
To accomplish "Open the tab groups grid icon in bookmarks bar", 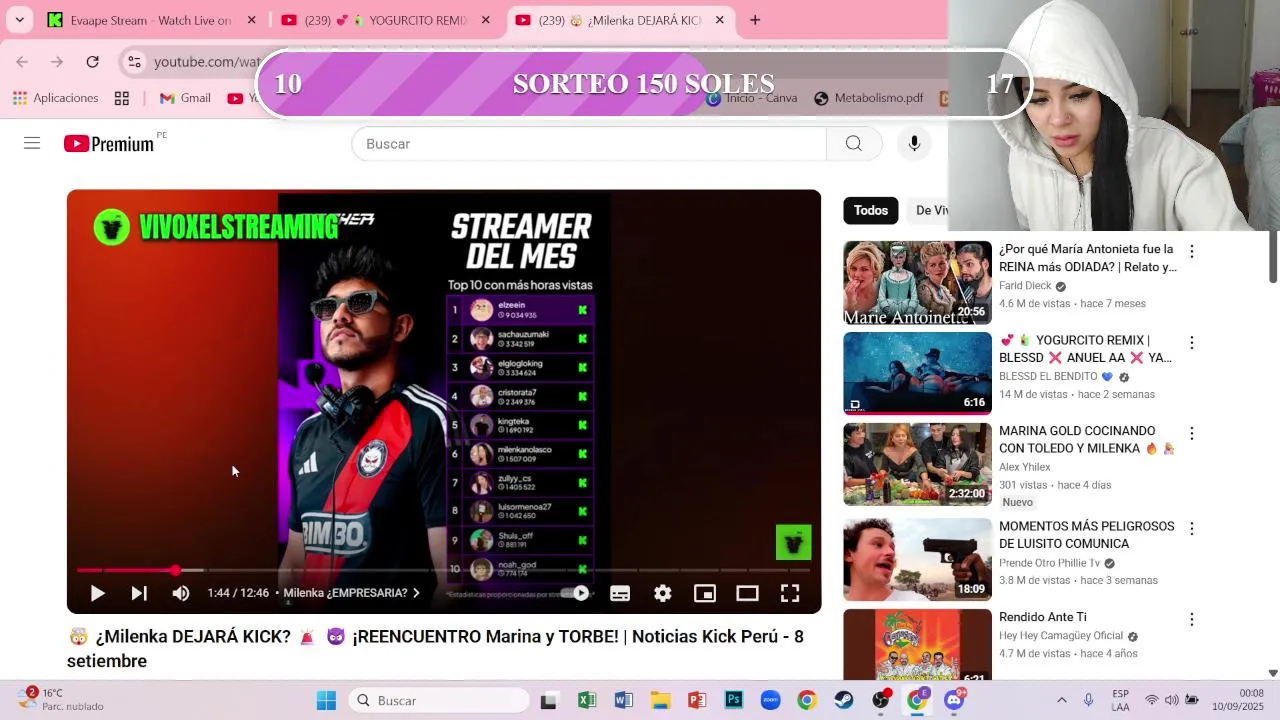I will click(122, 98).
